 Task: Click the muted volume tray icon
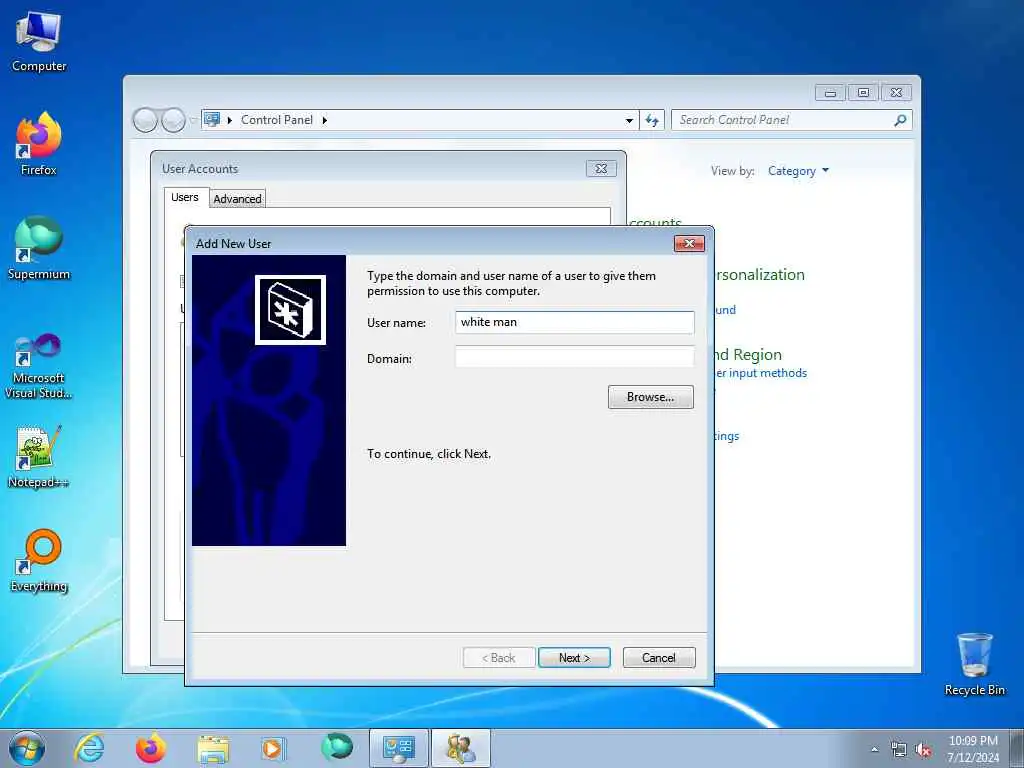[923, 750]
